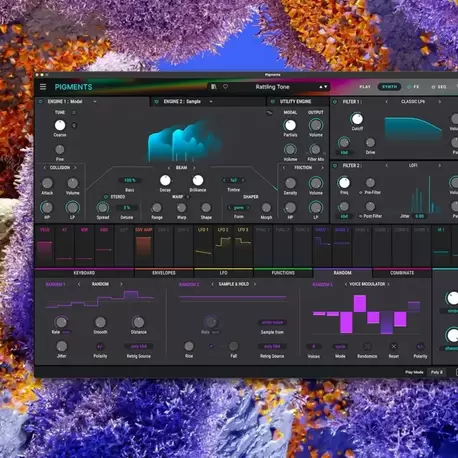Toggle the Engine 1 power button

41,101
